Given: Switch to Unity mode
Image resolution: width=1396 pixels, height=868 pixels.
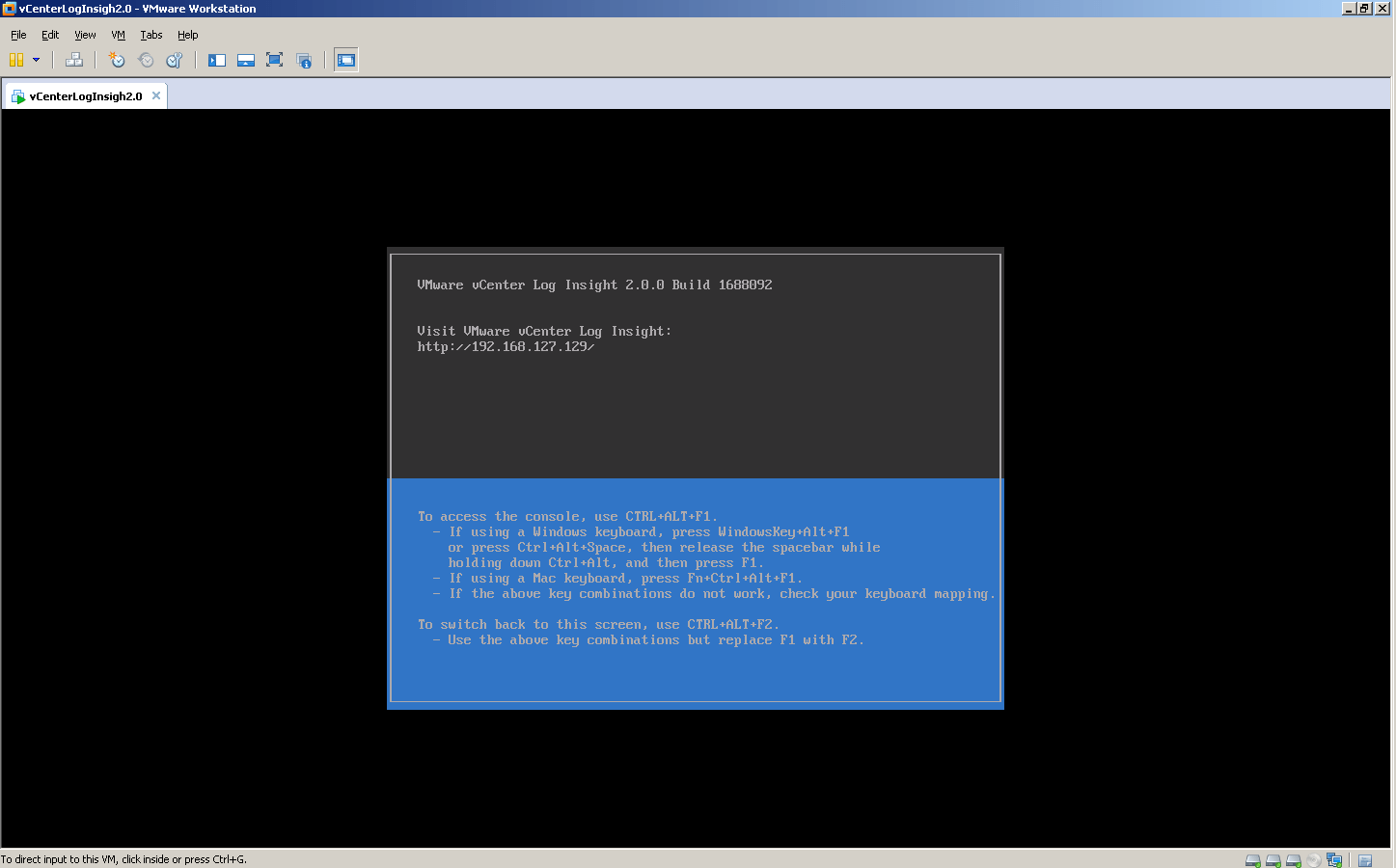Looking at the screenshot, I should pyautogui.click(x=304, y=60).
